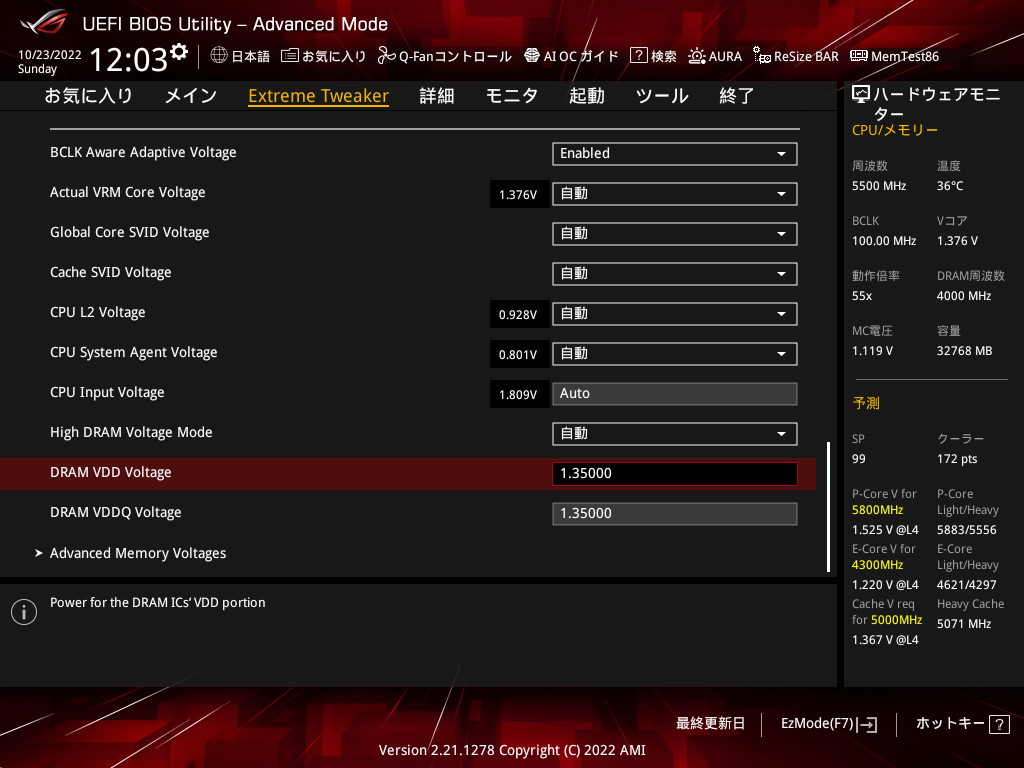This screenshot has height=768, width=1024.
Task: Click the hotkey question-mark box icon
Action: pos(999,724)
